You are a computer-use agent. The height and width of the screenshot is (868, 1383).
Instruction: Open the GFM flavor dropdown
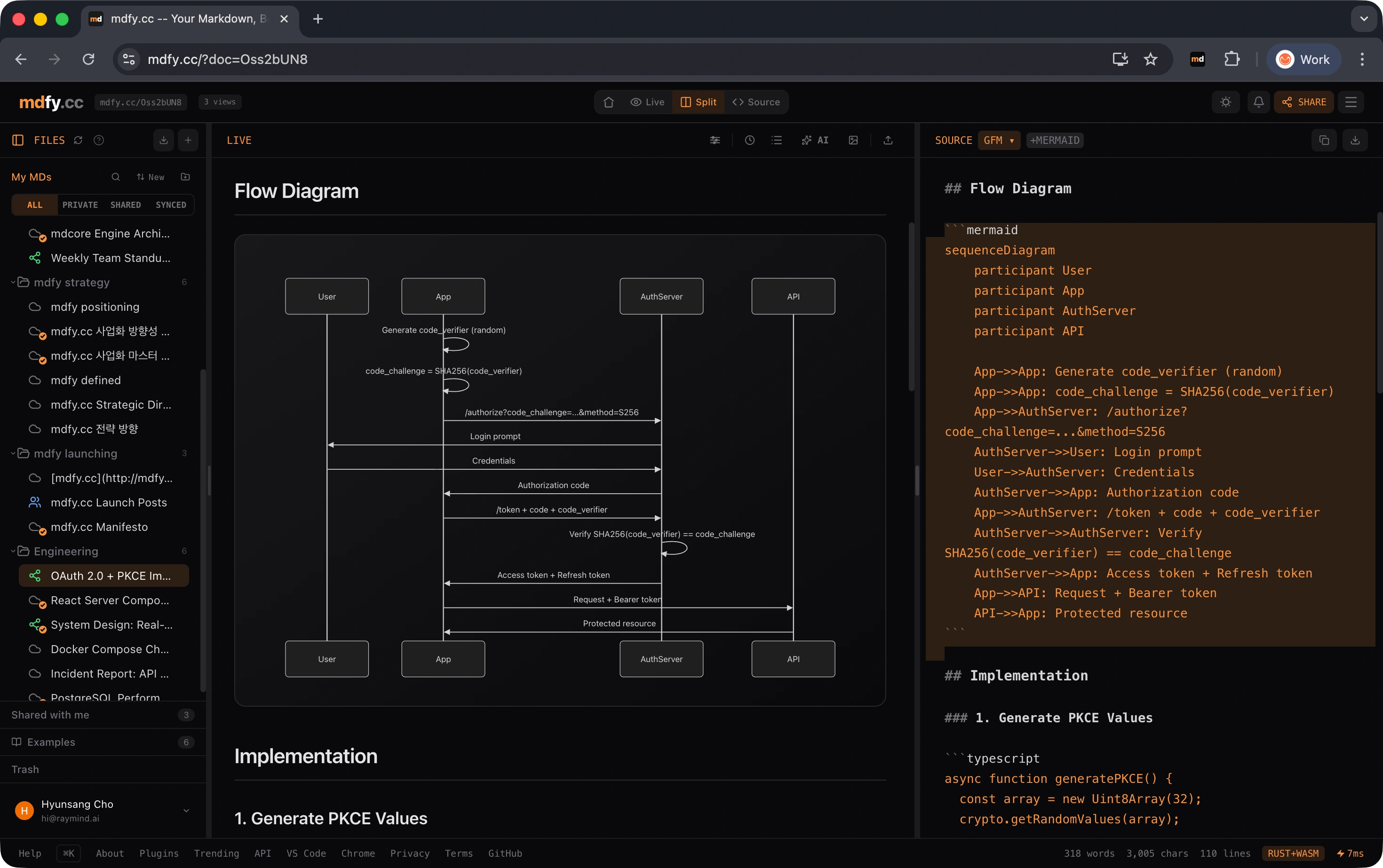tap(998, 140)
